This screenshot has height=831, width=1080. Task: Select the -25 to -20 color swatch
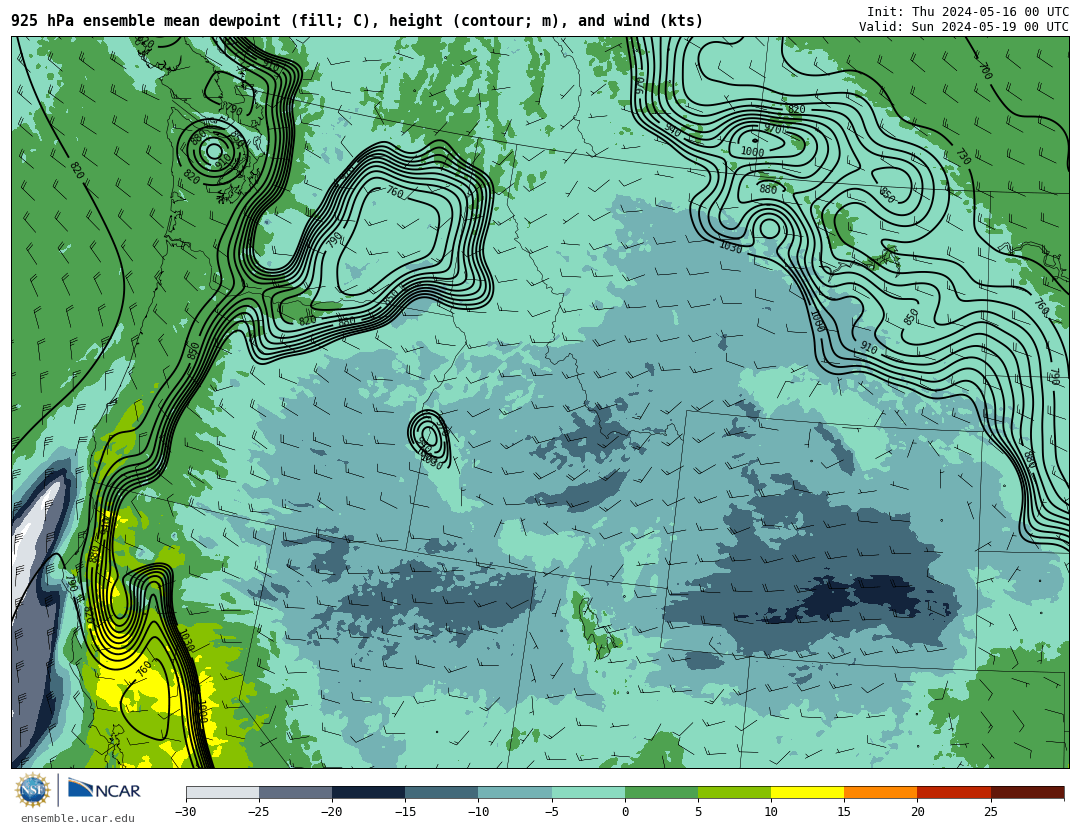tap(295, 792)
